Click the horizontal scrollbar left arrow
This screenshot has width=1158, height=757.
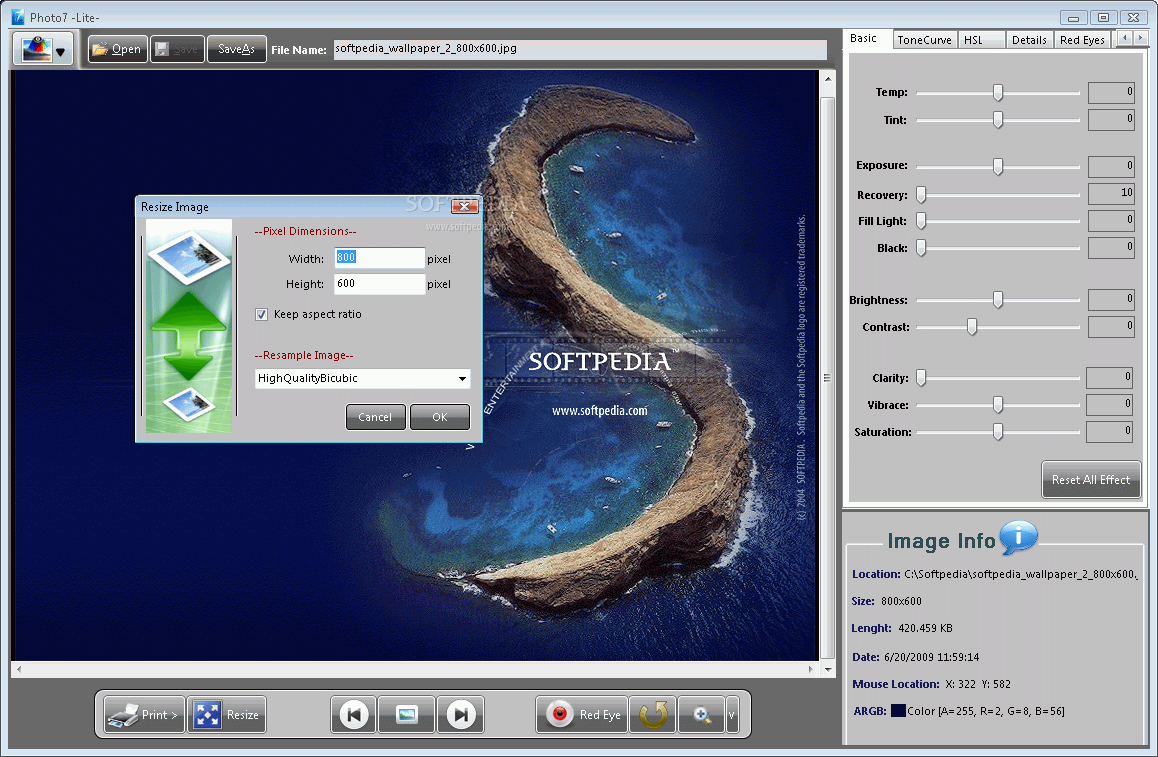click(x=18, y=669)
